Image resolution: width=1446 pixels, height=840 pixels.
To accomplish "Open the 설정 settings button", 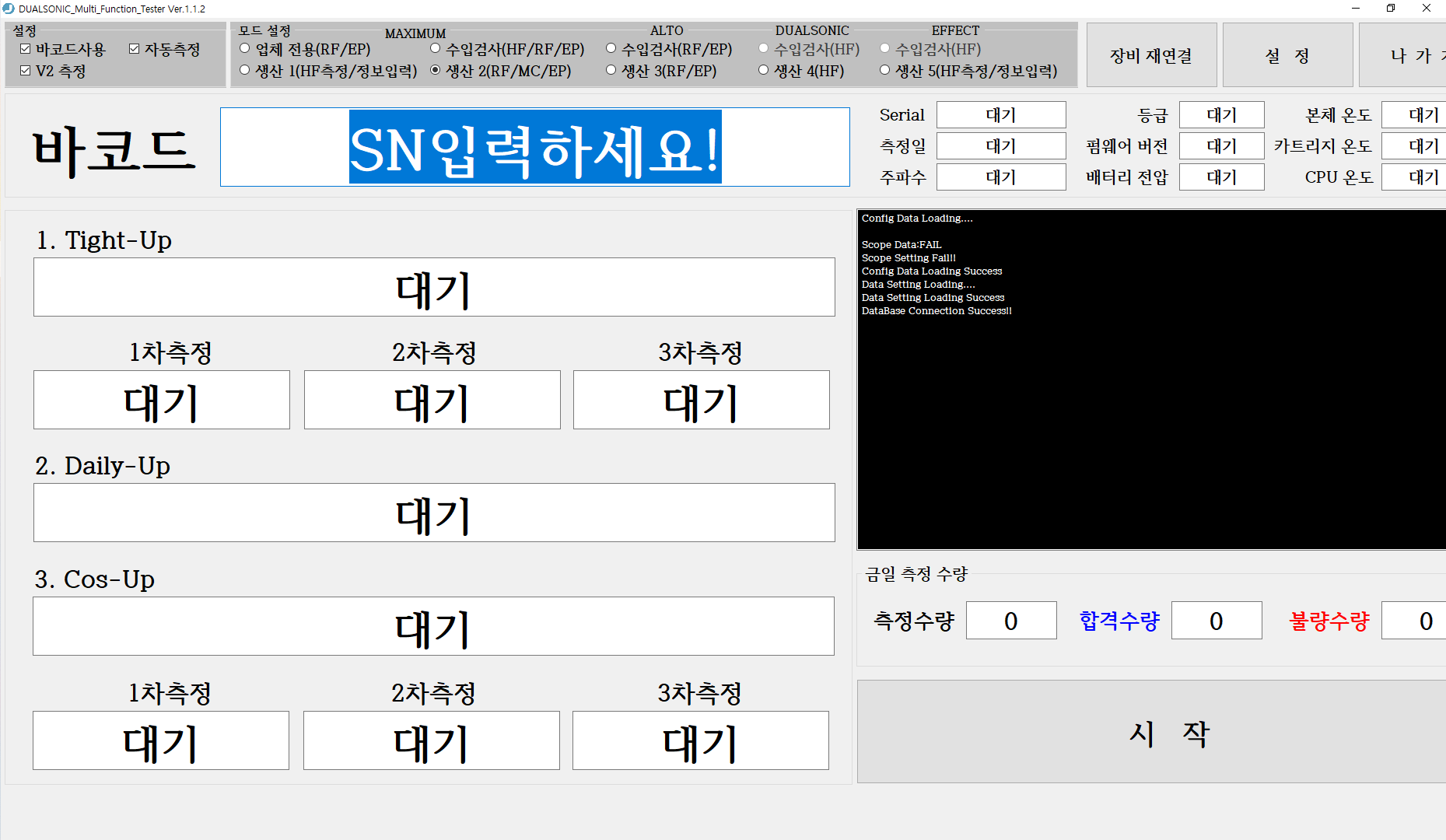I will click(x=1287, y=54).
